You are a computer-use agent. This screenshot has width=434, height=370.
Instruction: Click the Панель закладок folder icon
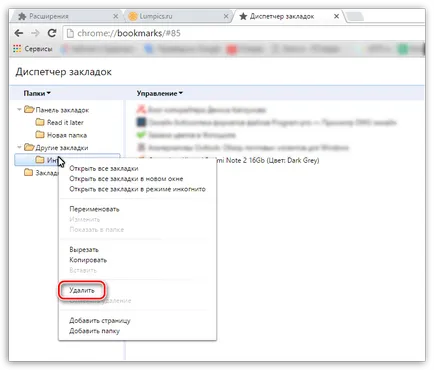point(29,109)
